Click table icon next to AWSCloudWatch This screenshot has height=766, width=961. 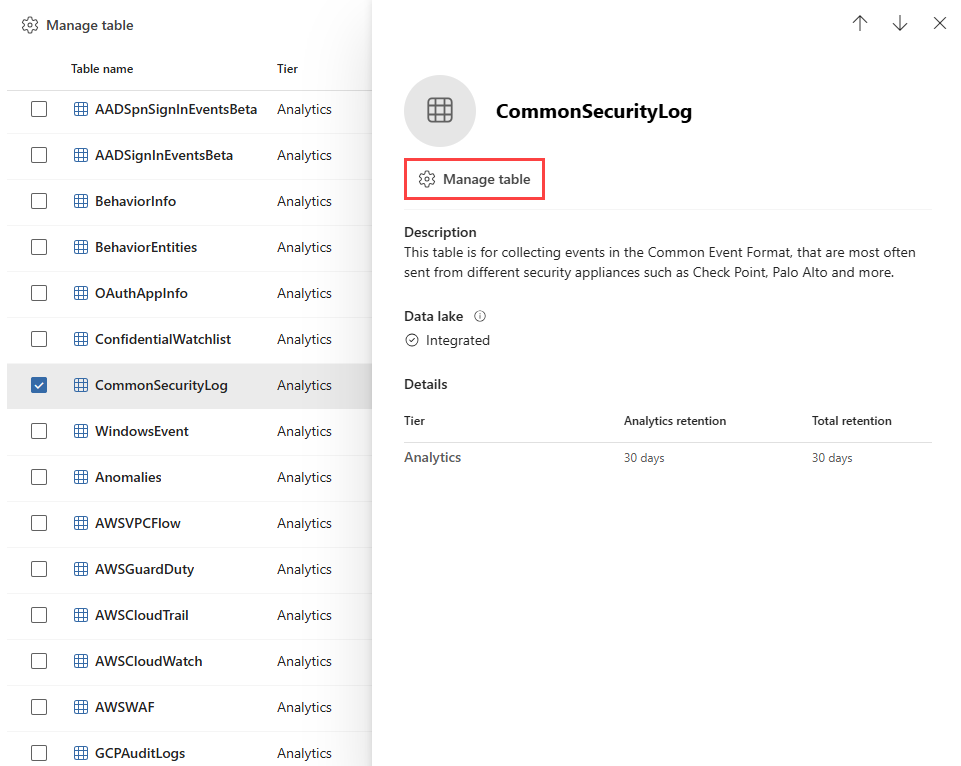pos(81,661)
